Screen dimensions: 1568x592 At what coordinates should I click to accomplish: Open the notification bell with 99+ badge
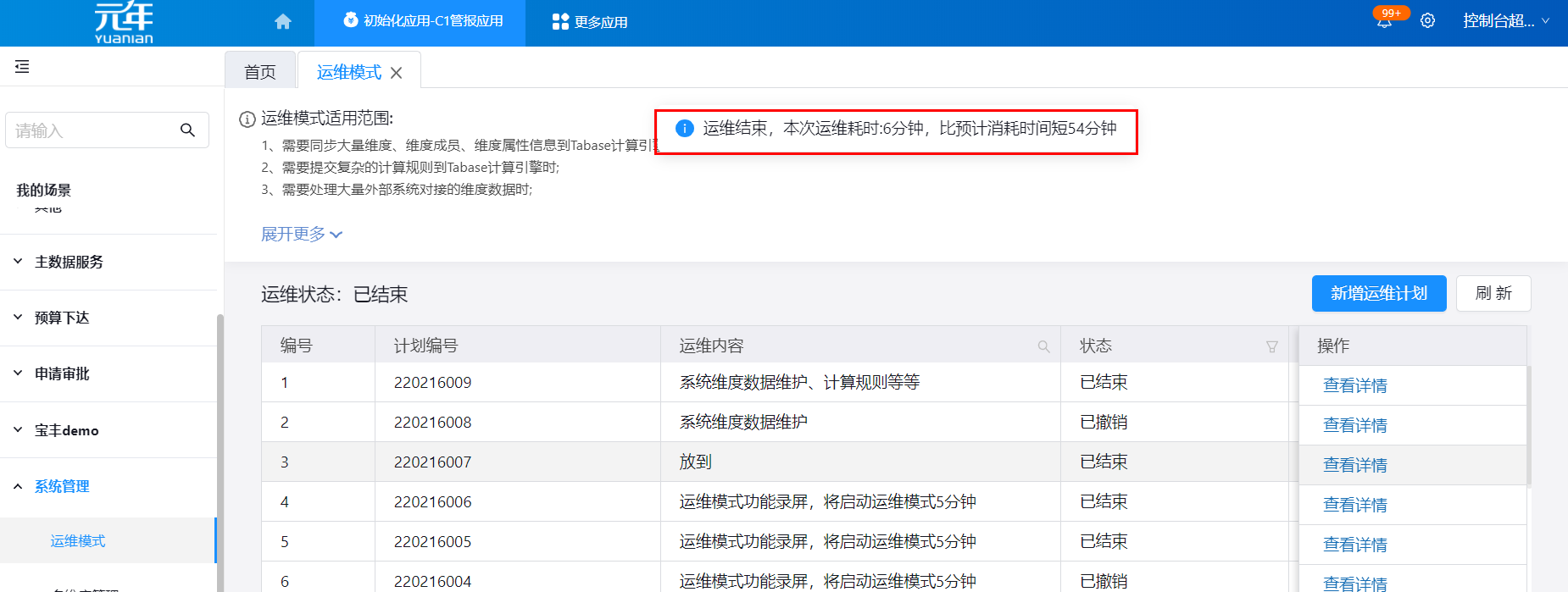click(x=1384, y=21)
